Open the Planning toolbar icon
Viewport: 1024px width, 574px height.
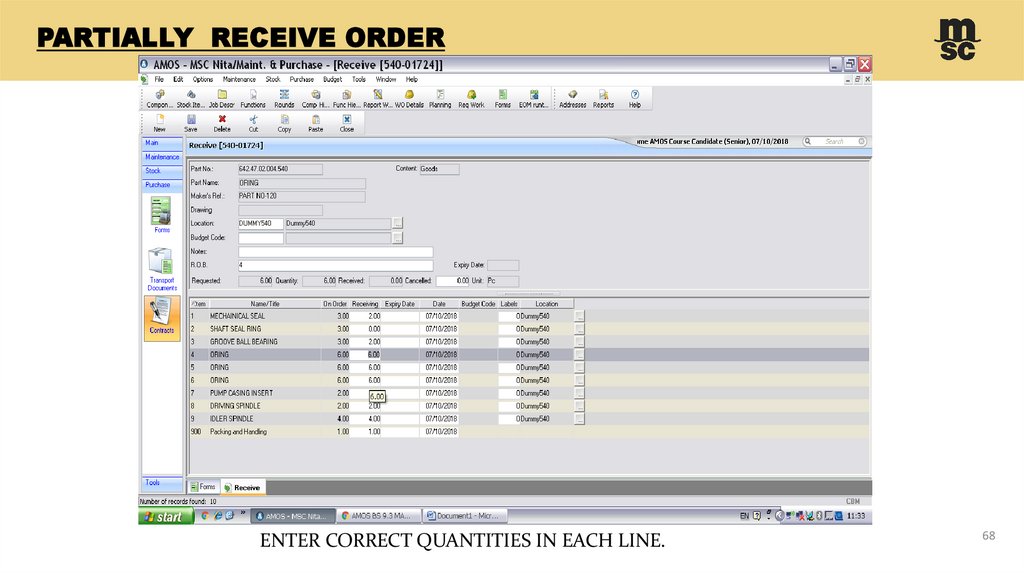440,99
